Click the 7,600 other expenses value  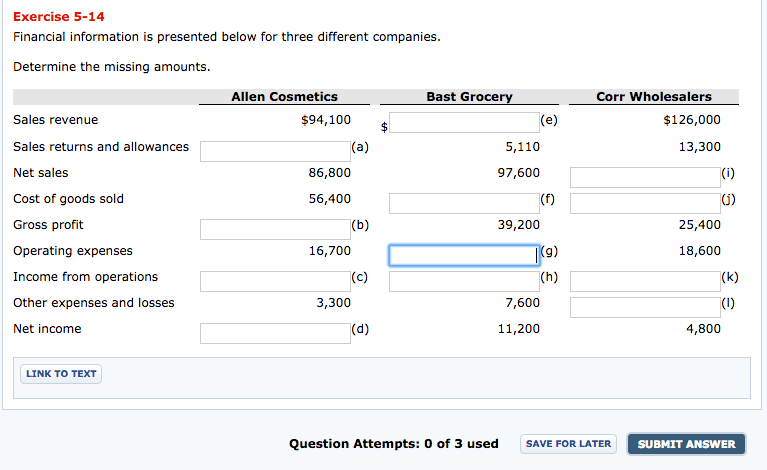point(522,303)
